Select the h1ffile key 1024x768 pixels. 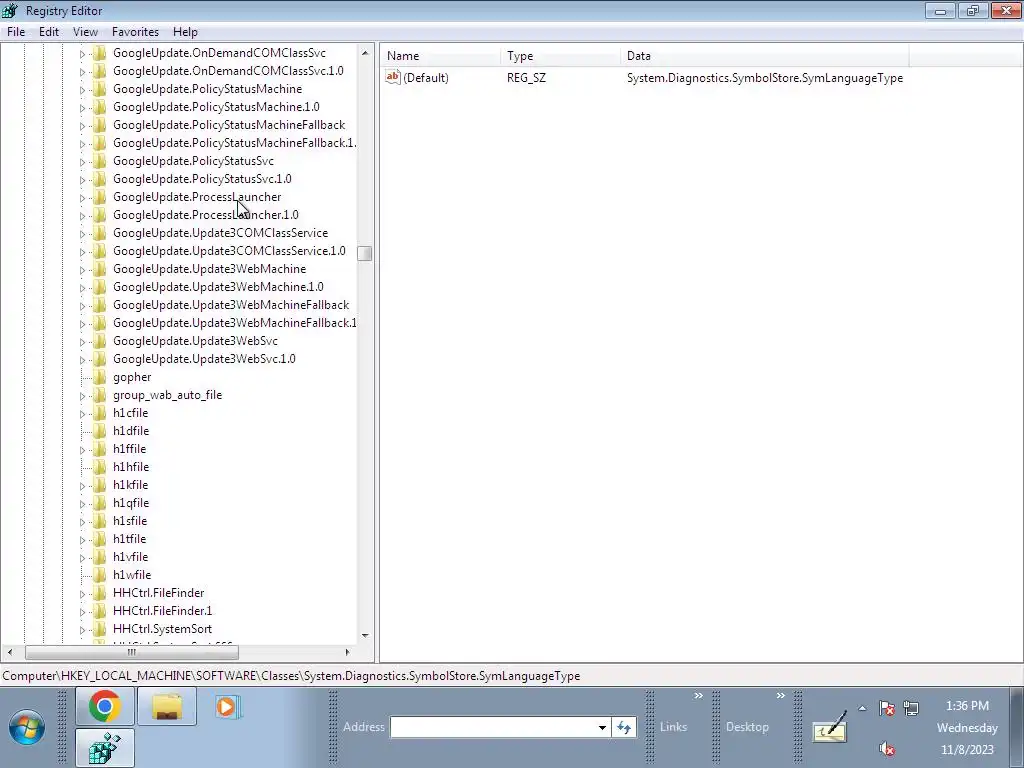coord(129,449)
